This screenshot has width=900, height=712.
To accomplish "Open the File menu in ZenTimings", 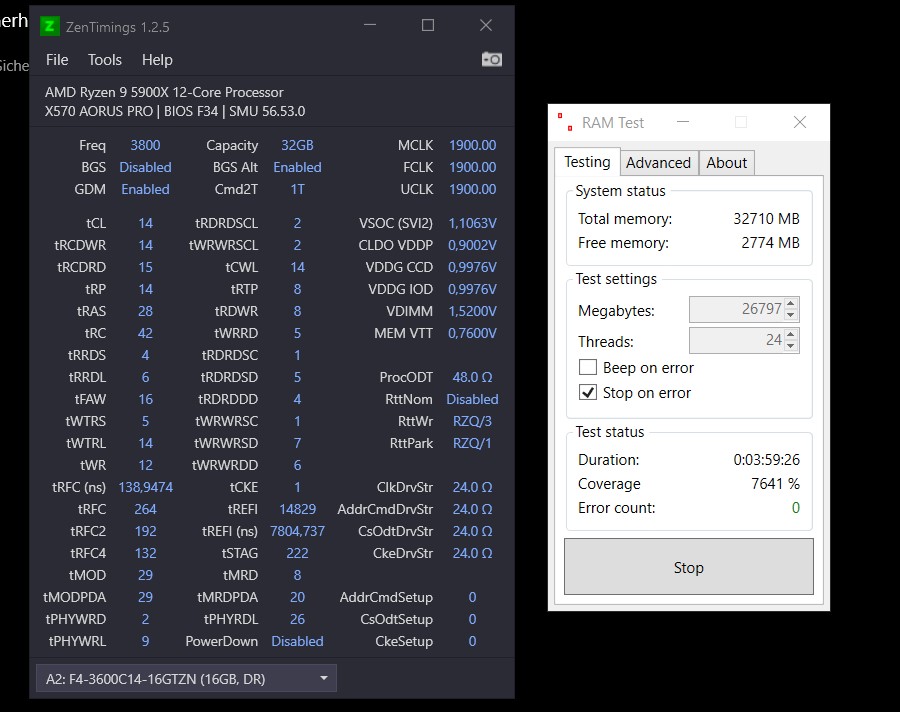I will [57, 60].
